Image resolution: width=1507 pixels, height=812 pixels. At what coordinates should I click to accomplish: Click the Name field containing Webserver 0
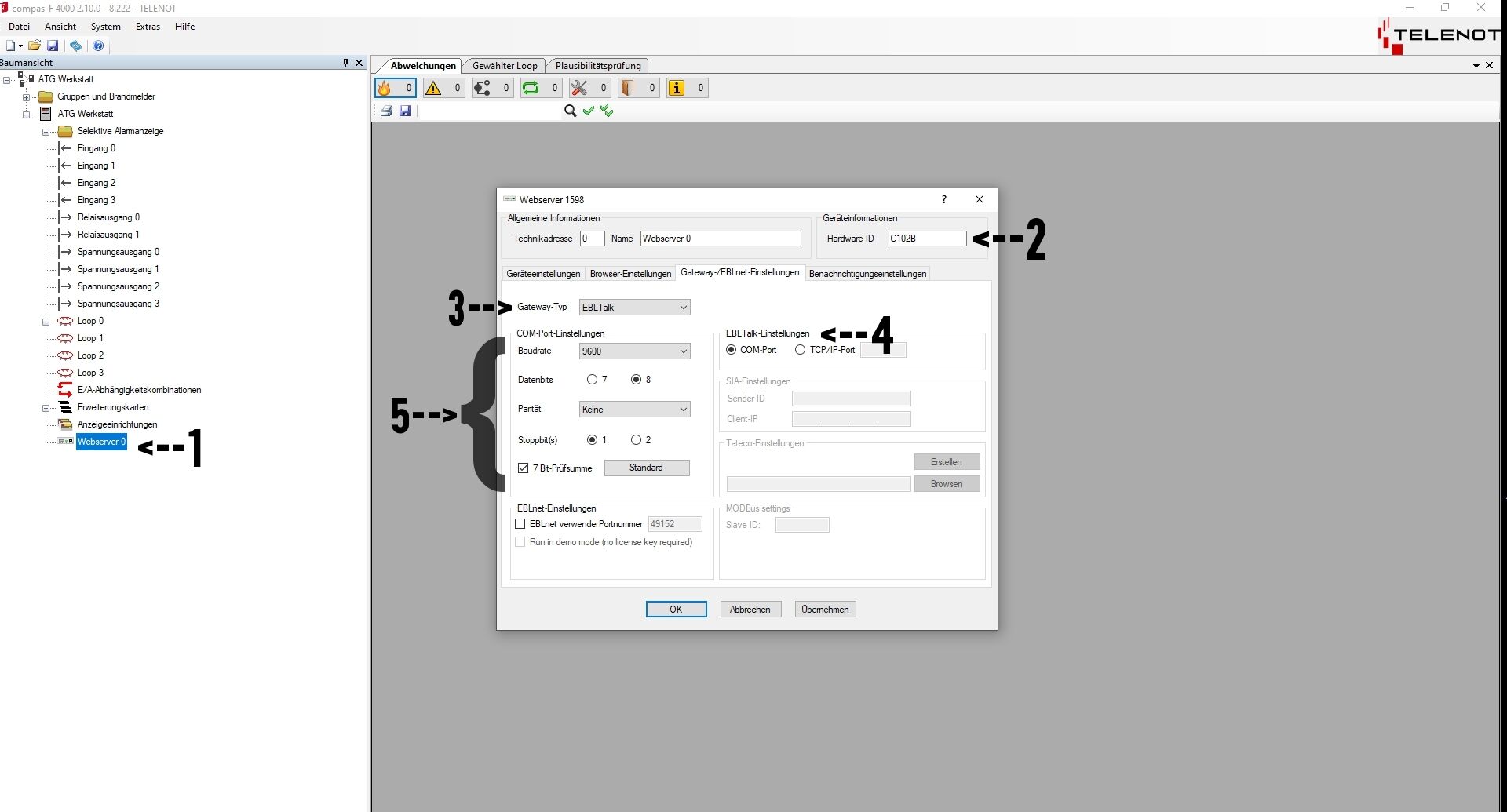pyautogui.click(x=721, y=239)
